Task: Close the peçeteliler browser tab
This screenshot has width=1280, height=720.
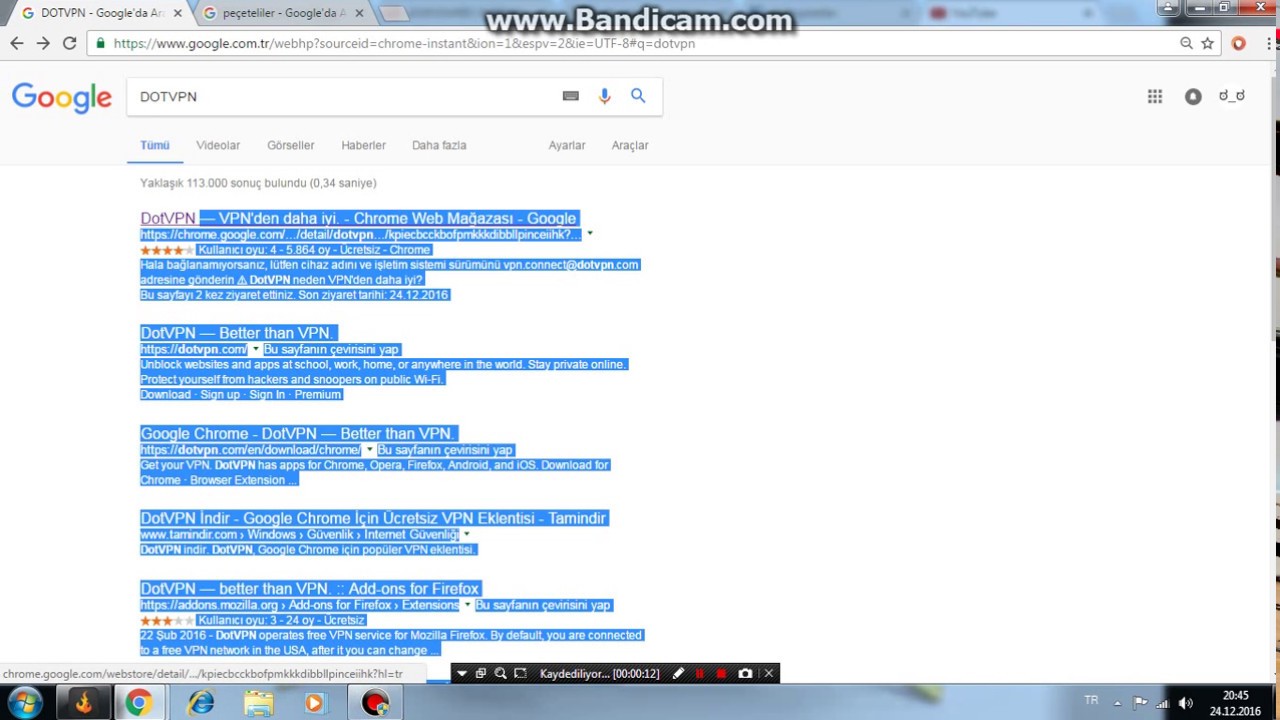Action: [359, 13]
